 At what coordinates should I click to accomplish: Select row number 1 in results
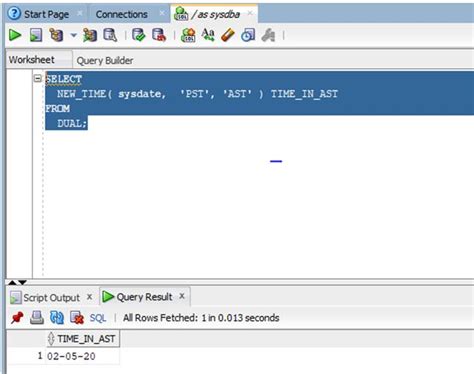[40, 356]
